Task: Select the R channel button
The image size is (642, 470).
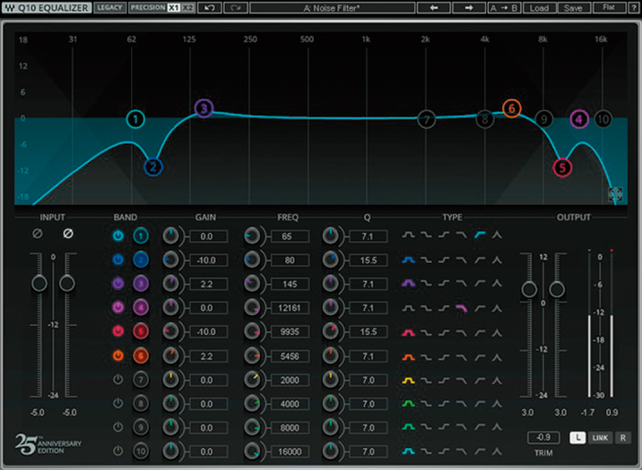Action: 622,438
